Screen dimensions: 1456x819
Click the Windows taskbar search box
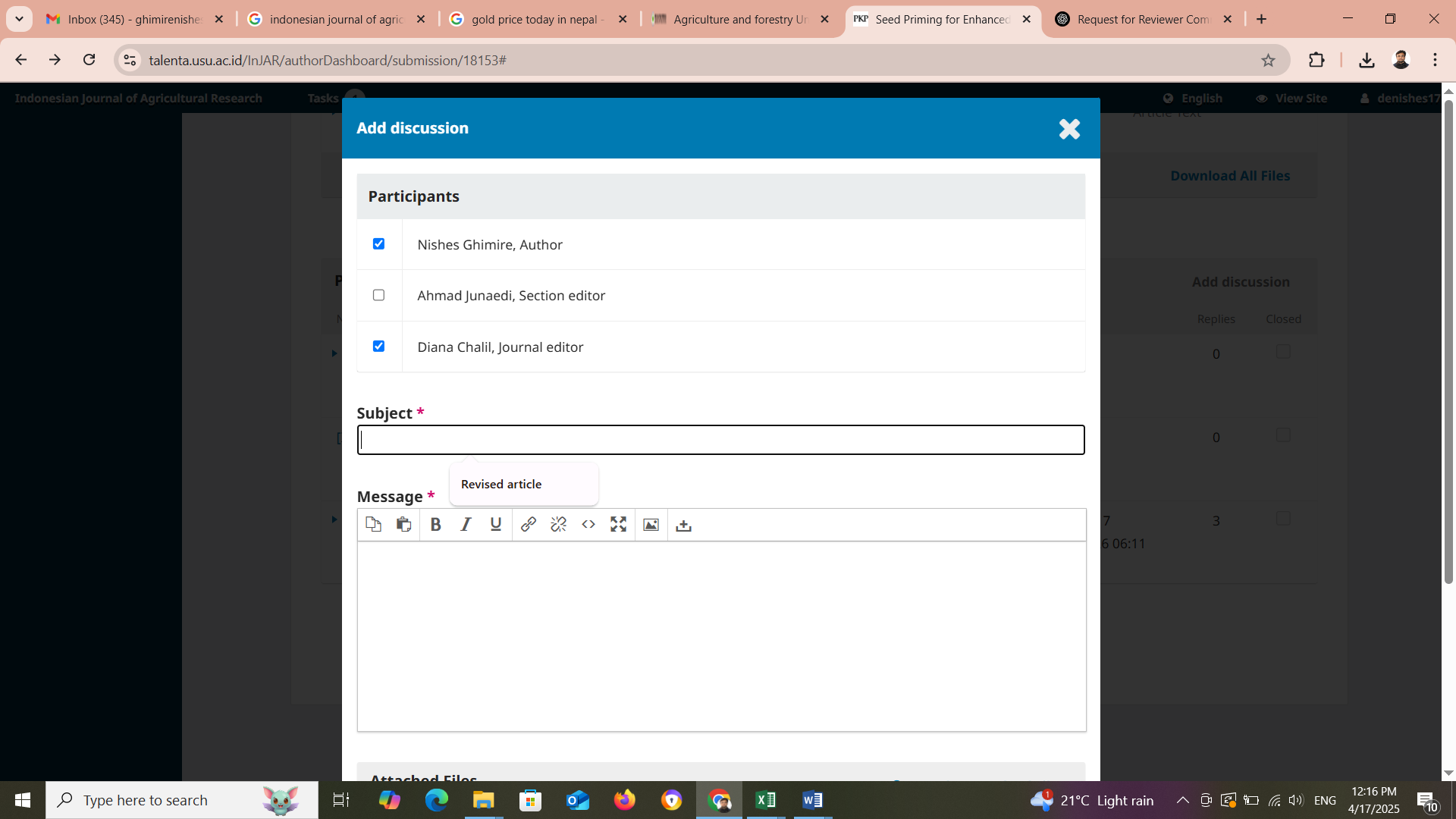click(x=182, y=800)
